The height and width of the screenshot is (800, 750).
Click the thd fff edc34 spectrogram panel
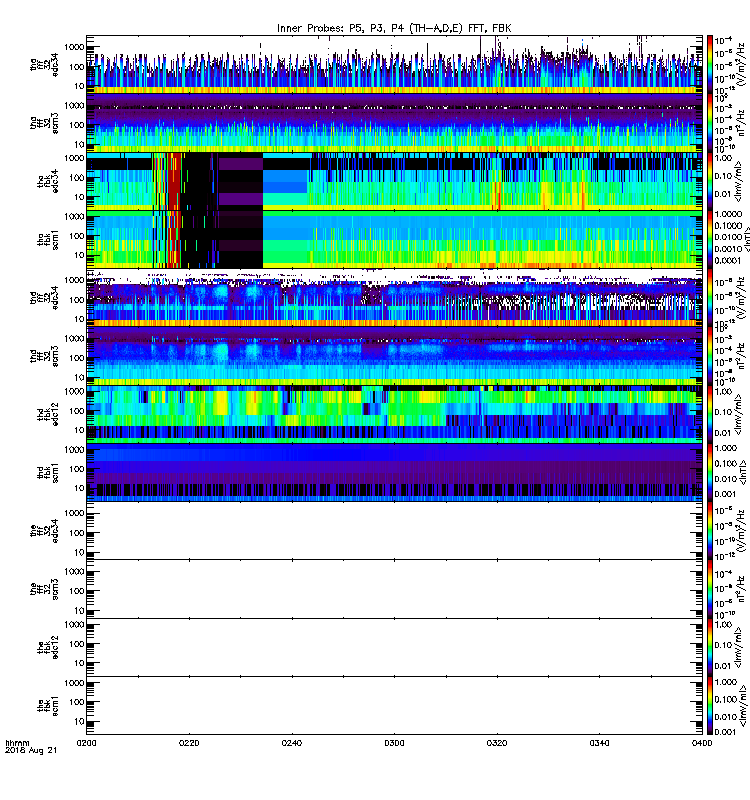point(394,298)
